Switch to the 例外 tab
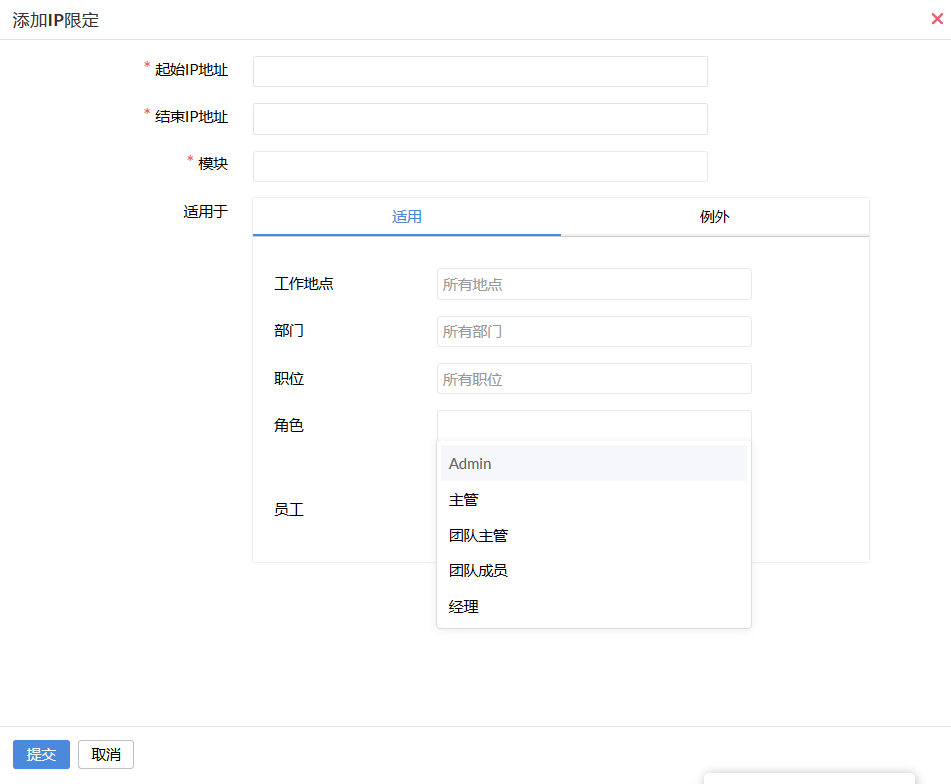The width and height of the screenshot is (951, 784). click(x=714, y=217)
